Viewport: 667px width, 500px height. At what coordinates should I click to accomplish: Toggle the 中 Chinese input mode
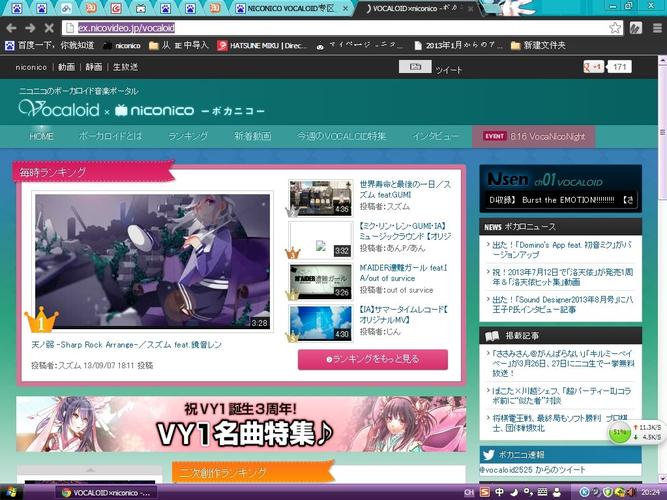coord(499,492)
